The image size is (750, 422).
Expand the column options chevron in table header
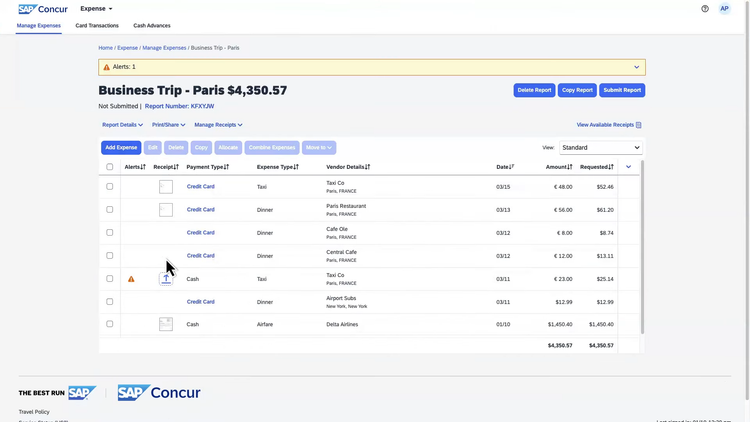click(629, 167)
